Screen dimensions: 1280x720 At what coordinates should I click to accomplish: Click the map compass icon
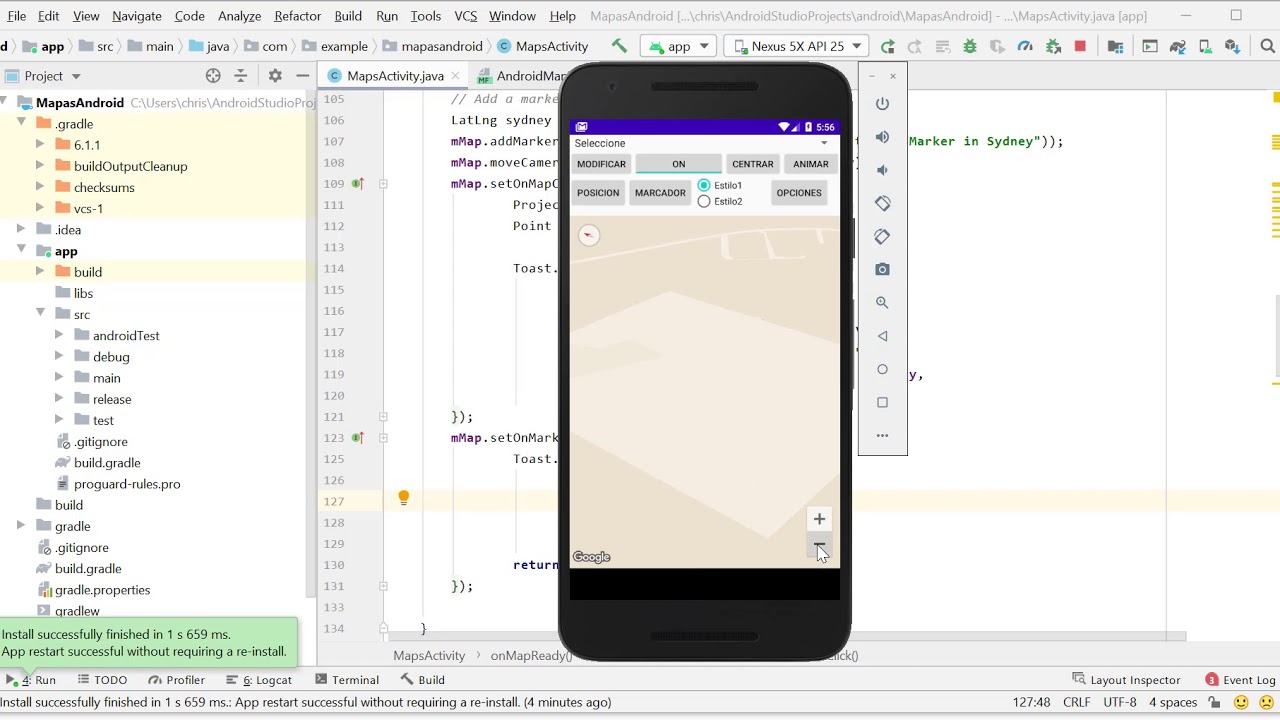tap(589, 235)
